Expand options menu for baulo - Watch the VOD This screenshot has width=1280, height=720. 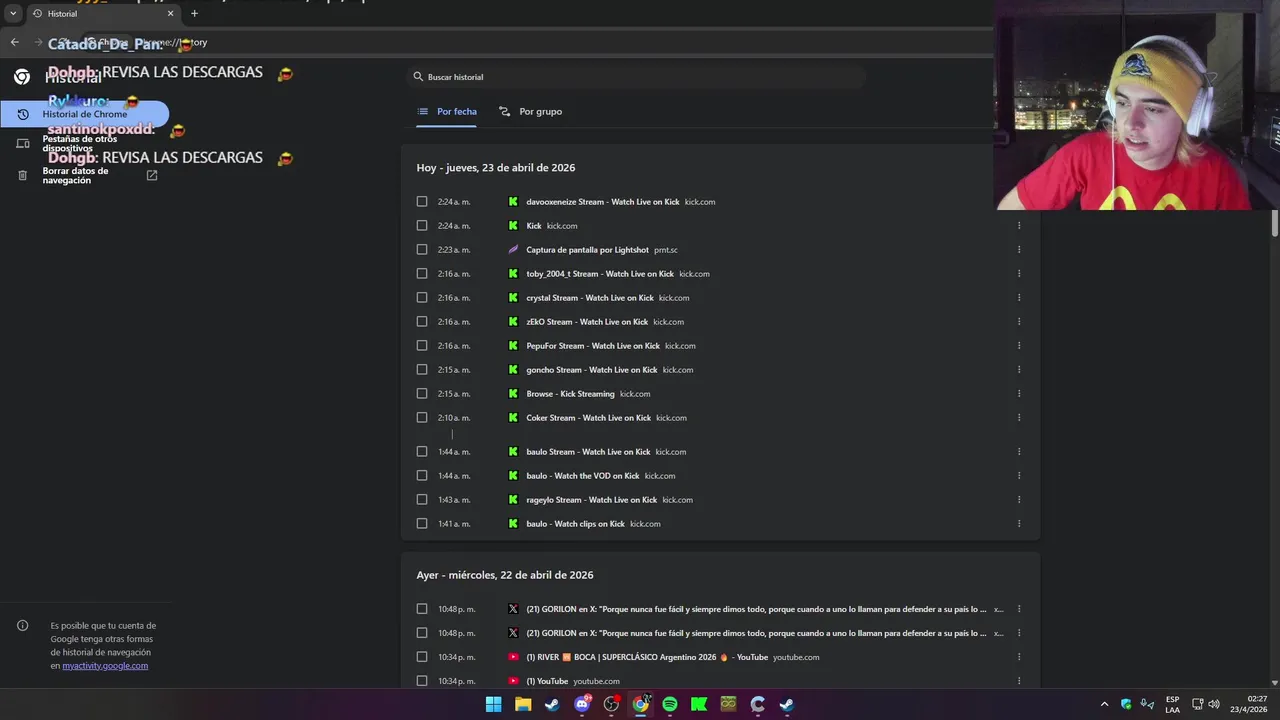tap(1019, 476)
